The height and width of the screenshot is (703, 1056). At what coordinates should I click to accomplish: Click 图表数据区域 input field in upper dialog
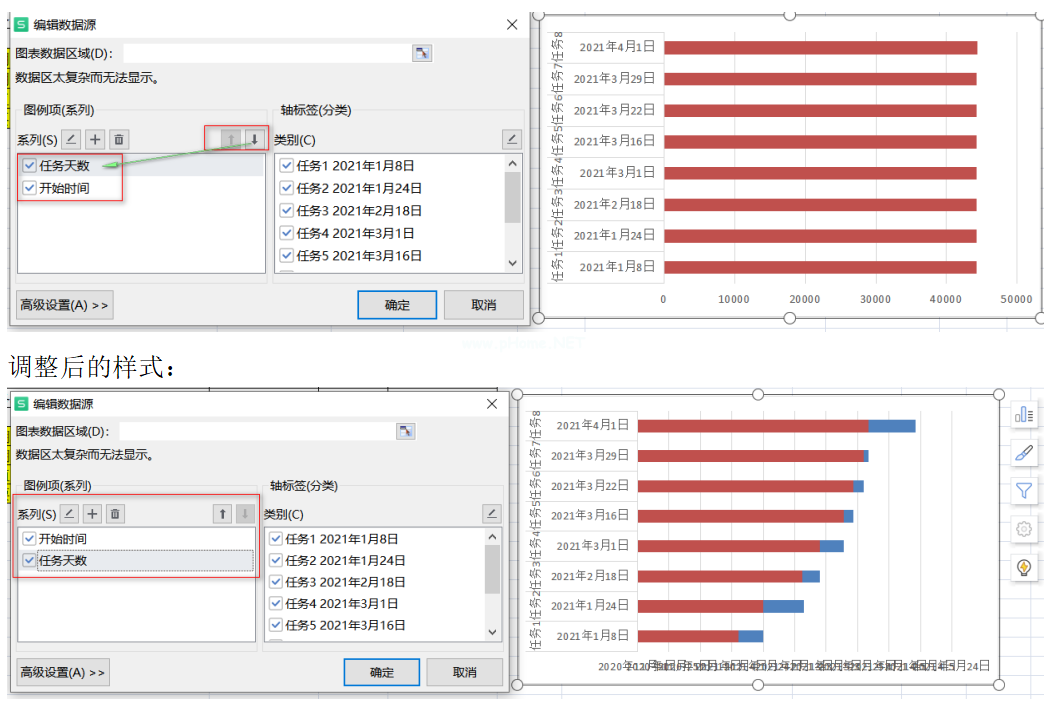tap(265, 53)
